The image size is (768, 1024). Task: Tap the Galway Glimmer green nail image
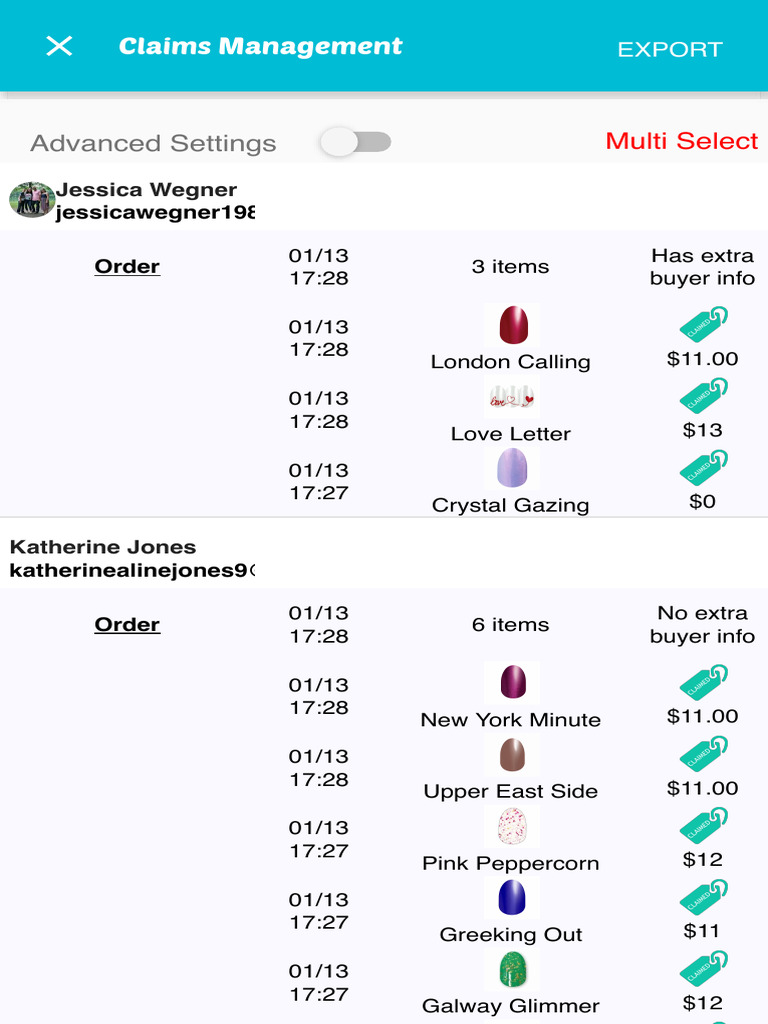[x=512, y=969]
